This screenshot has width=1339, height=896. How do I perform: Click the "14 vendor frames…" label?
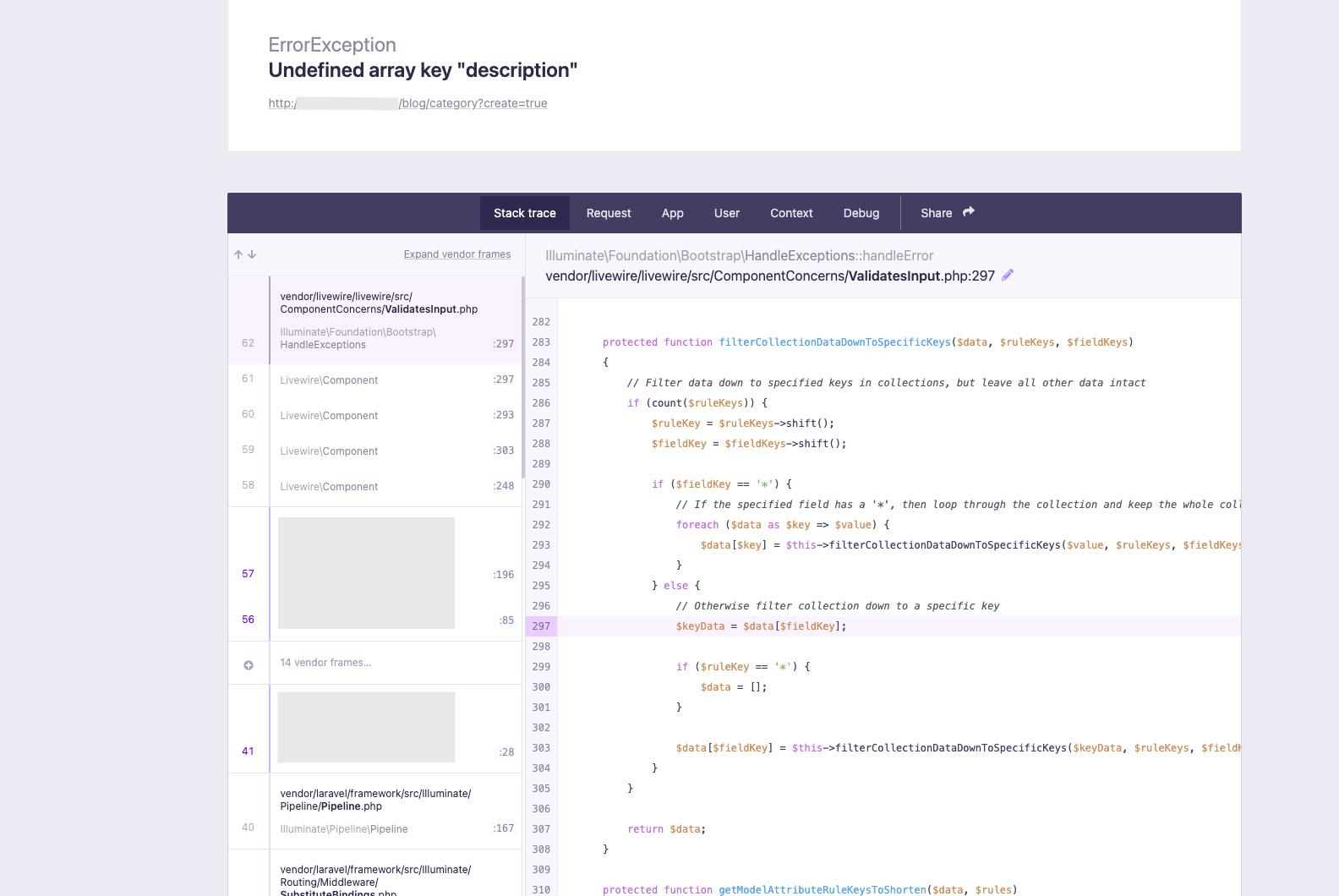click(325, 663)
